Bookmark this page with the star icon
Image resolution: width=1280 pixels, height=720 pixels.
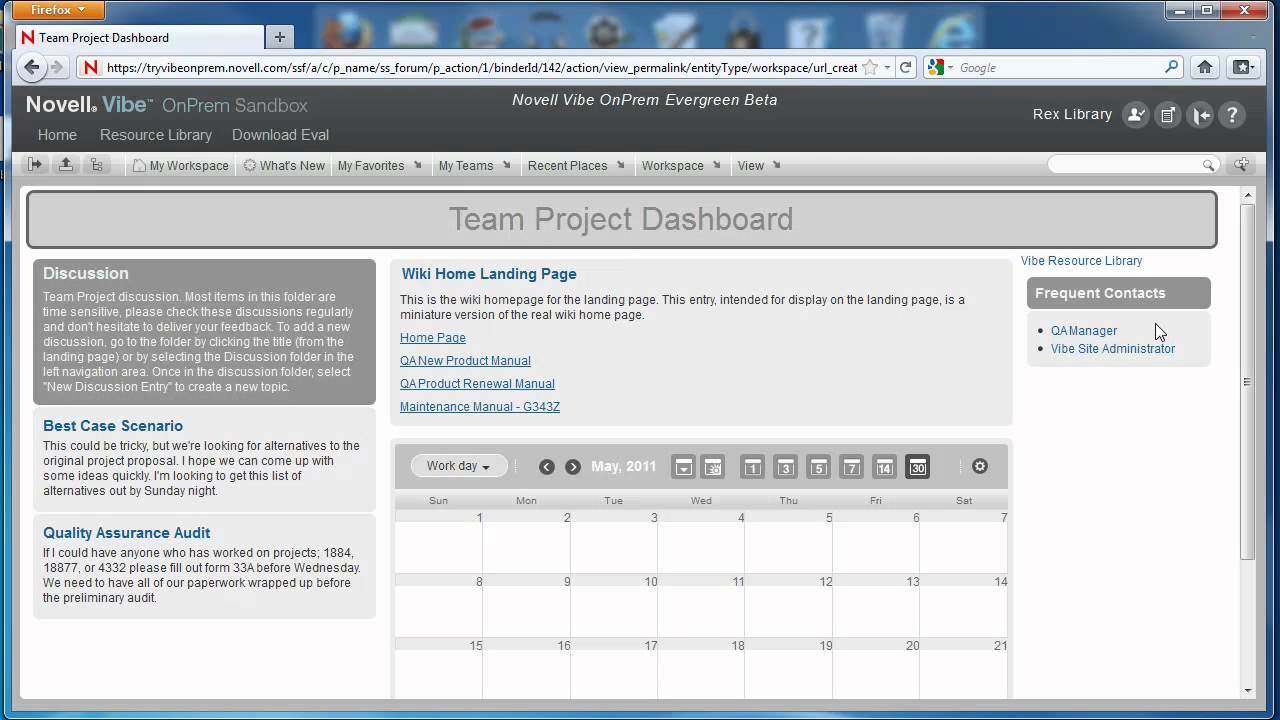tap(870, 67)
